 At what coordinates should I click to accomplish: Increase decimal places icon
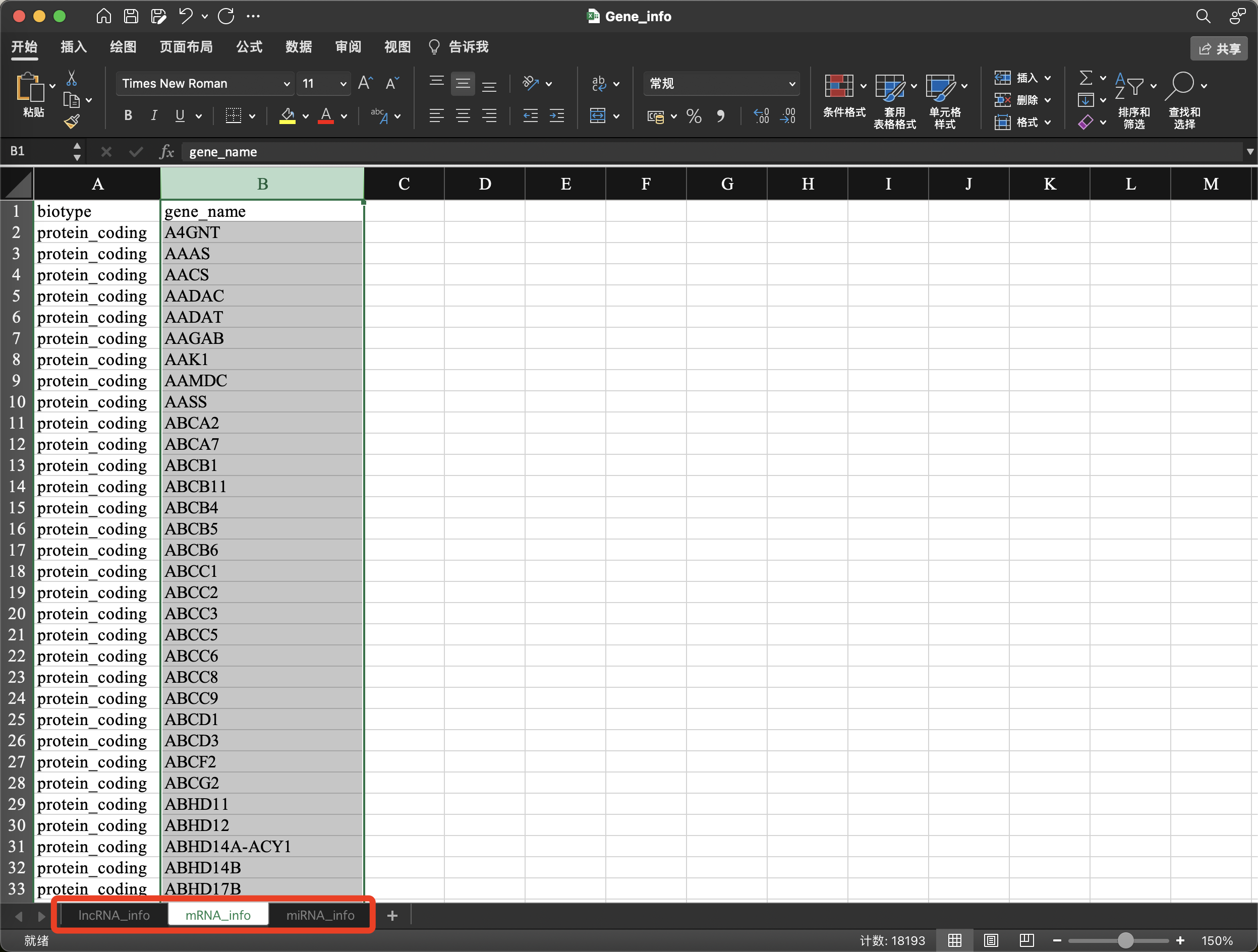coord(762,116)
